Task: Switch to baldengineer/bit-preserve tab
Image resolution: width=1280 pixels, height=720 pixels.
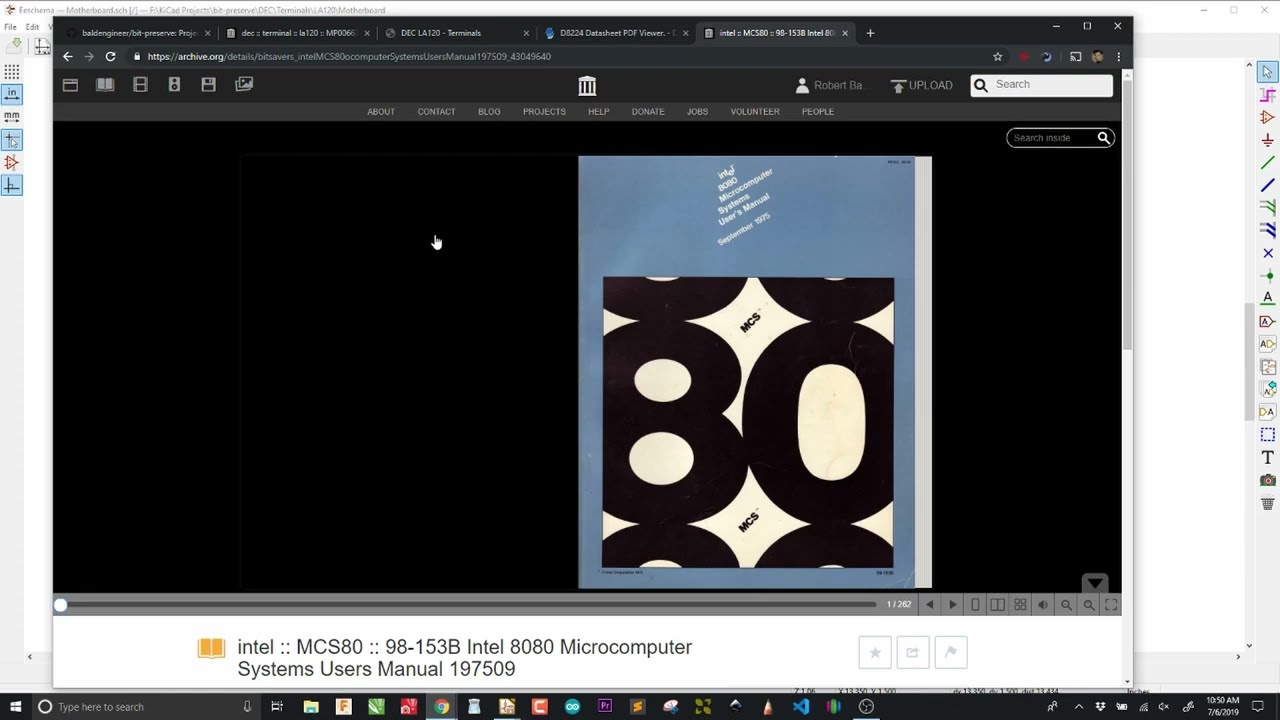Action: click(138, 33)
